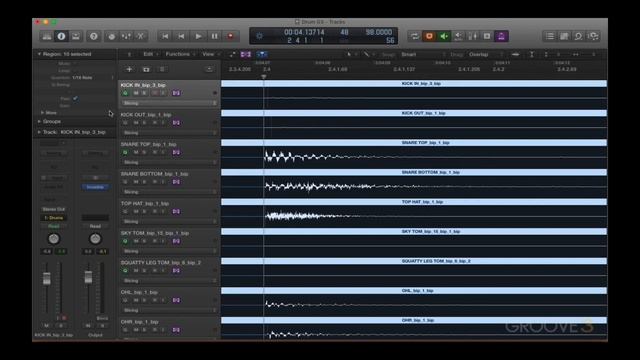Image resolution: width=640 pixels, height=360 pixels.
Task: Expand the More section in Region inspector
Action: [42, 113]
